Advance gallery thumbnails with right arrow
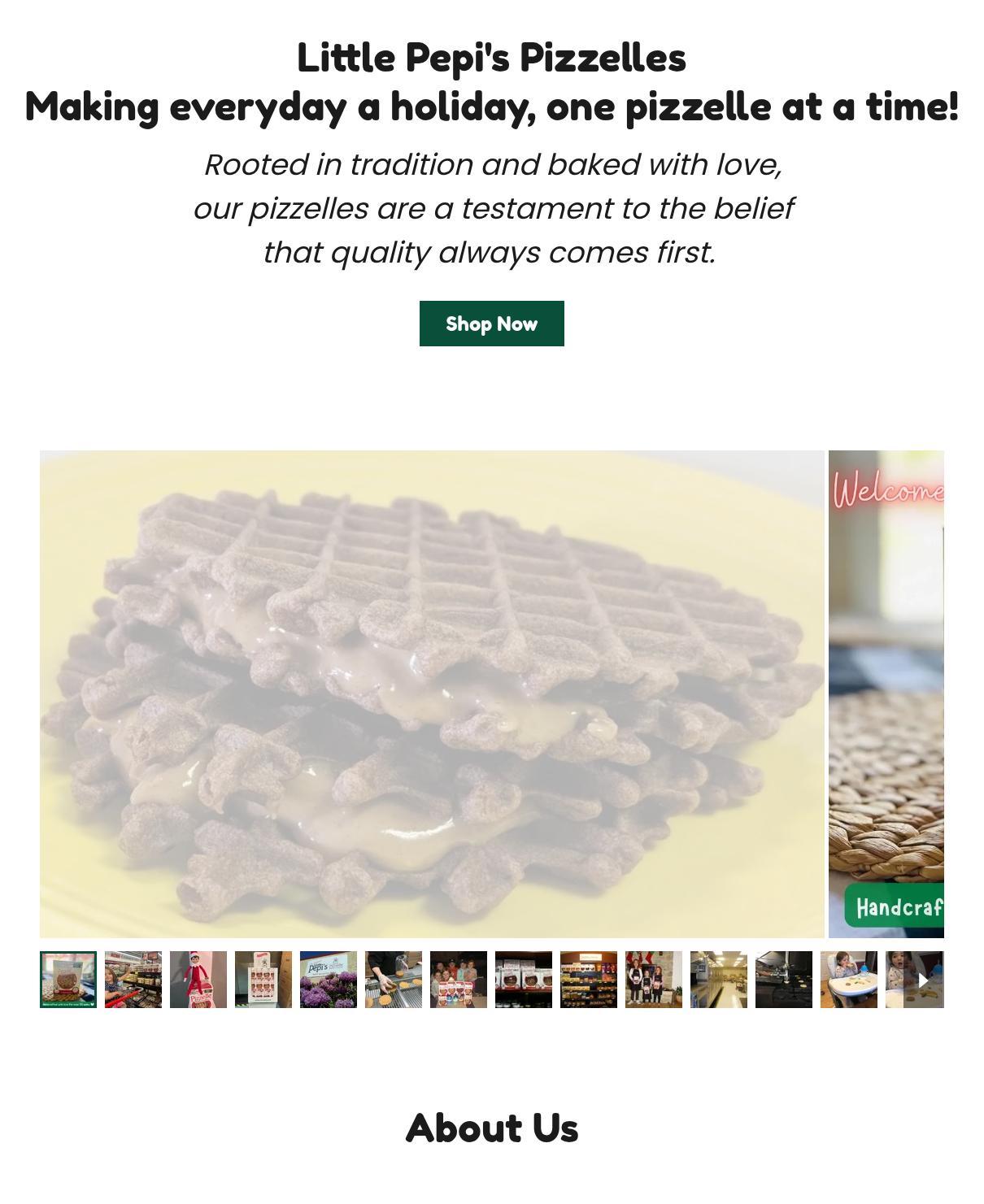Image resolution: width=984 pixels, height=1204 pixels. (923, 980)
